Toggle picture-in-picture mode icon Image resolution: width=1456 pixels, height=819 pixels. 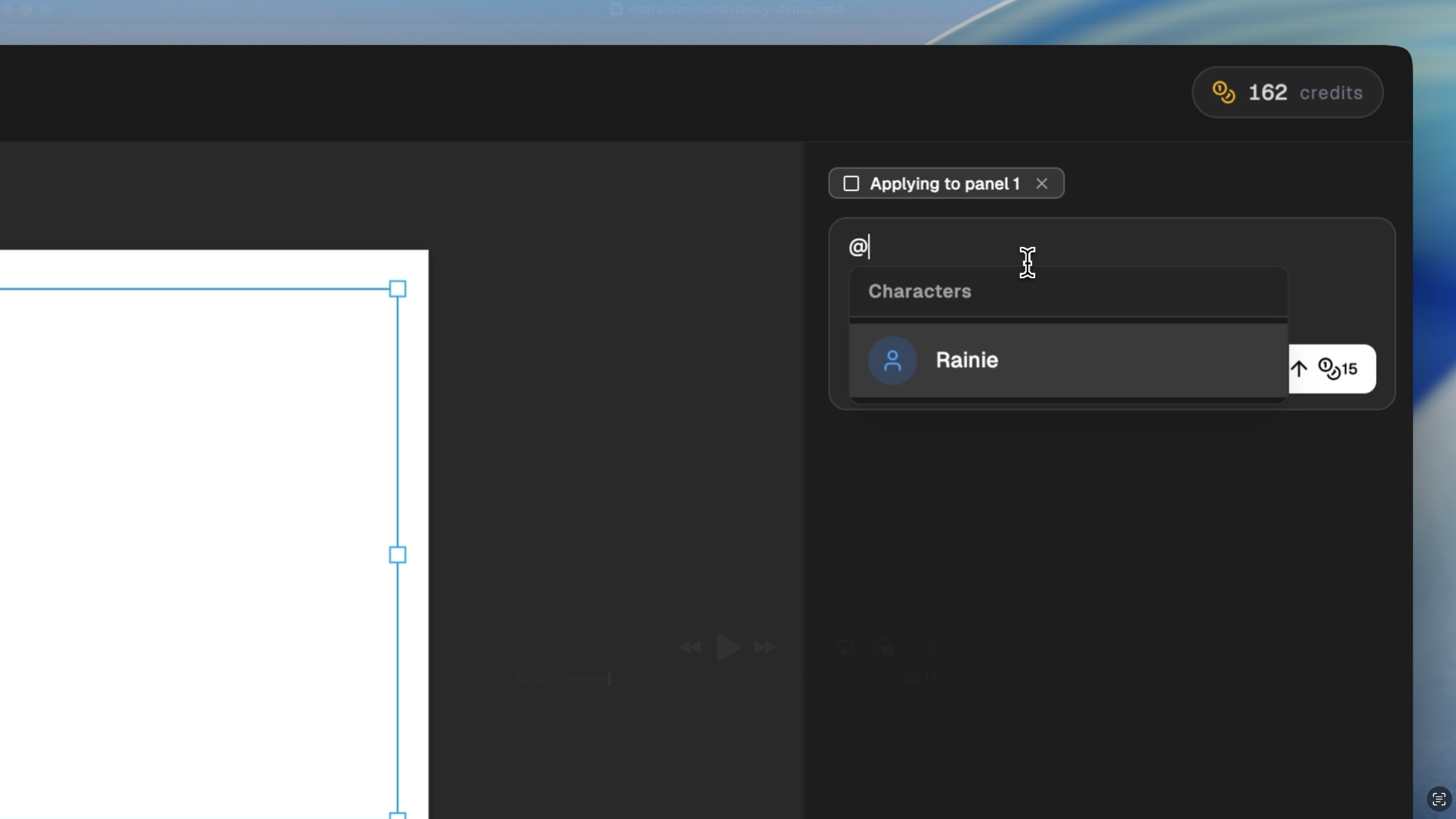click(883, 647)
